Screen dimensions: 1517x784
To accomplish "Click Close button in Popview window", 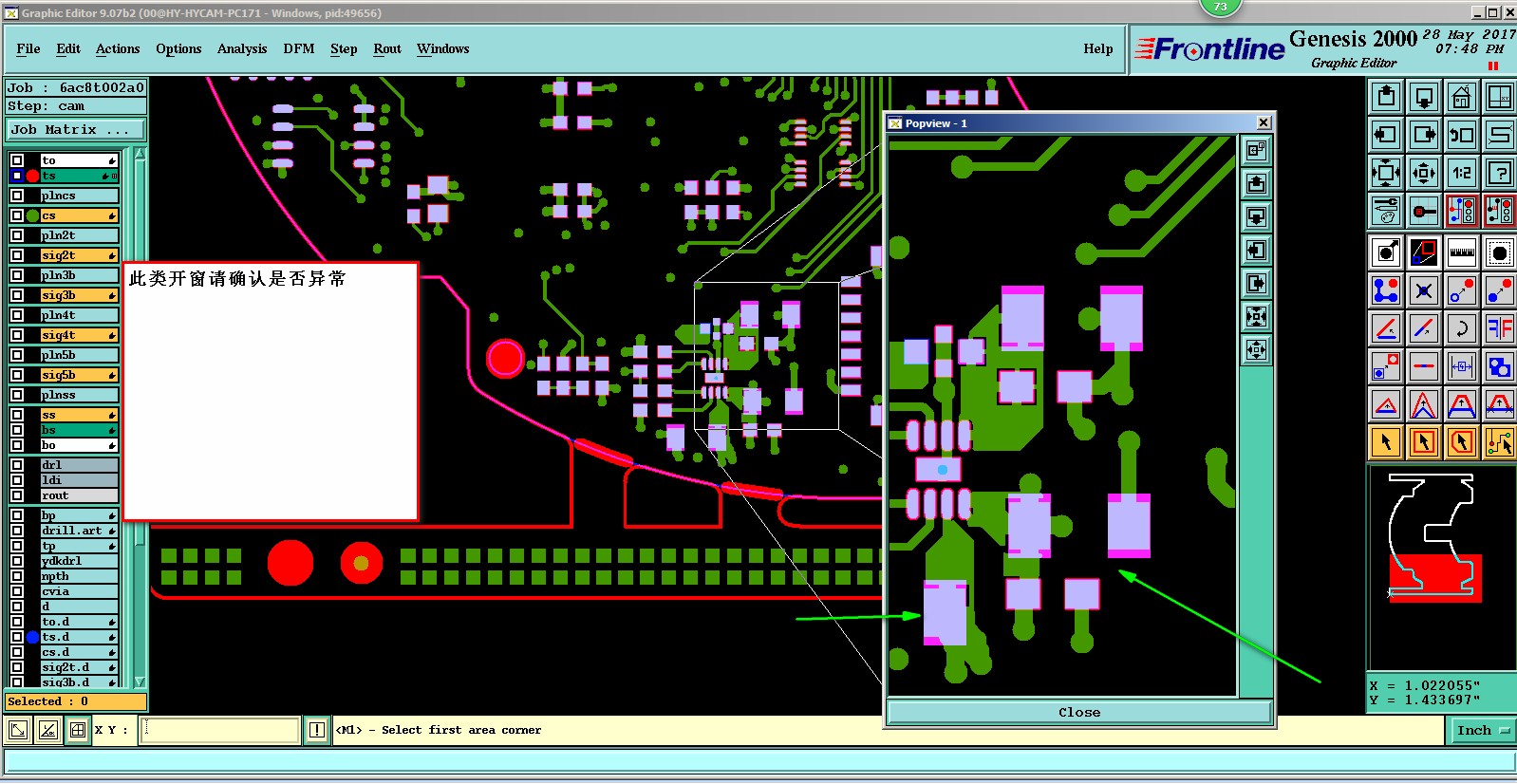I will coord(1079,712).
